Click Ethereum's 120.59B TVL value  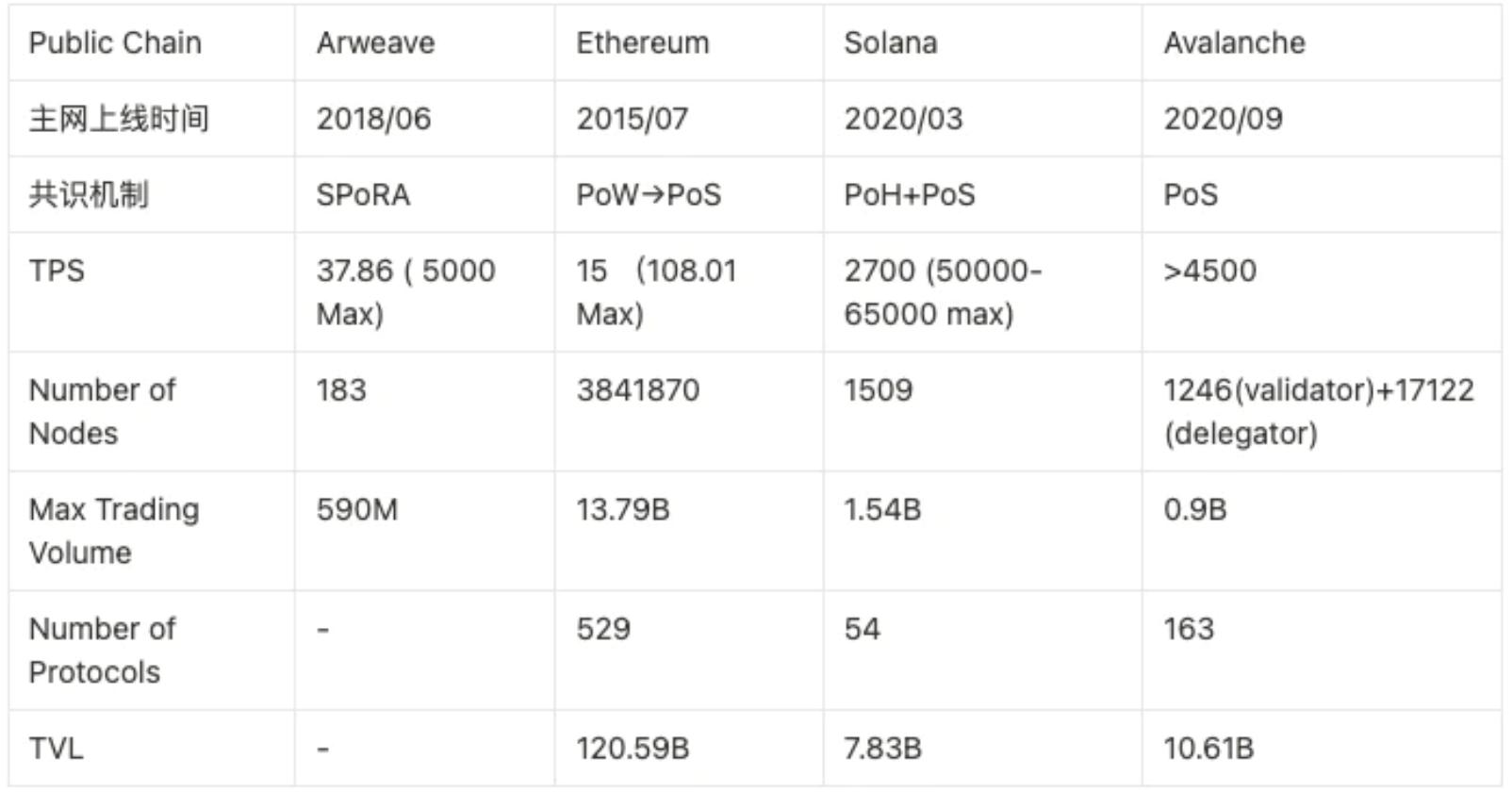[x=633, y=749]
